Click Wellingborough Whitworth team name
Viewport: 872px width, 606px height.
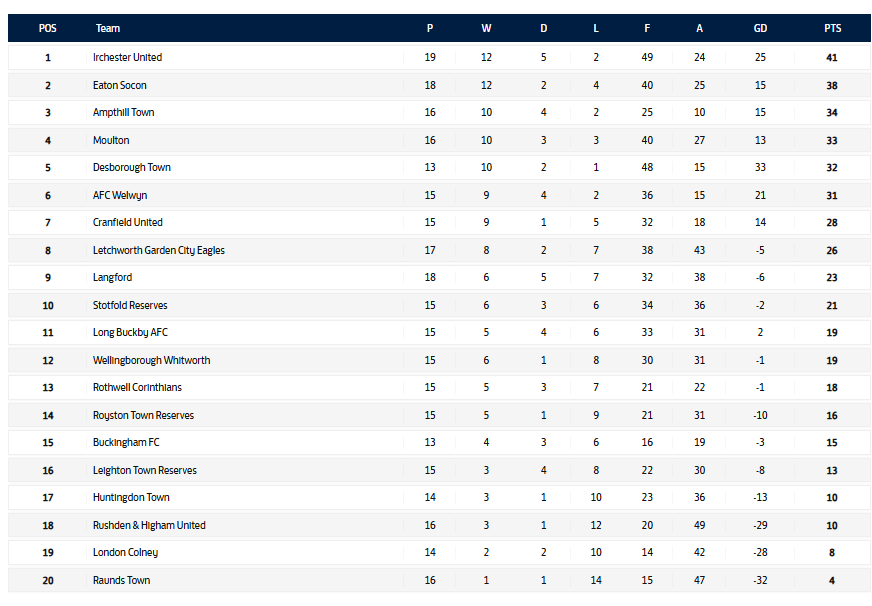click(x=152, y=360)
